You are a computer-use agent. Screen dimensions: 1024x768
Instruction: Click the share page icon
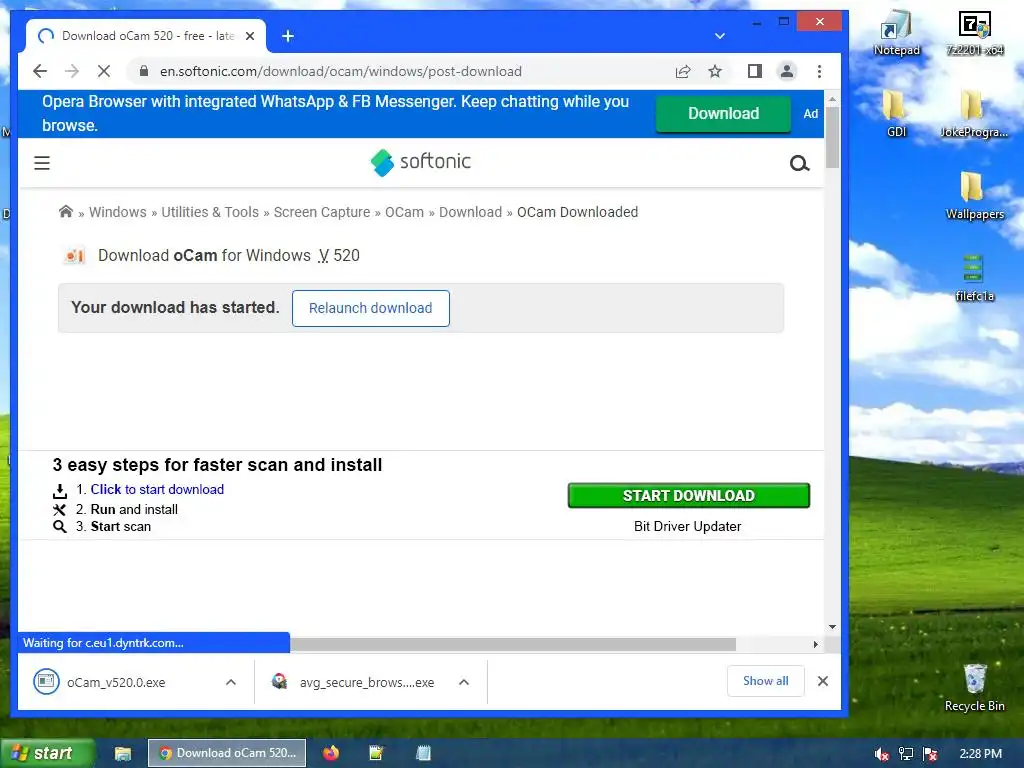pos(683,71)
